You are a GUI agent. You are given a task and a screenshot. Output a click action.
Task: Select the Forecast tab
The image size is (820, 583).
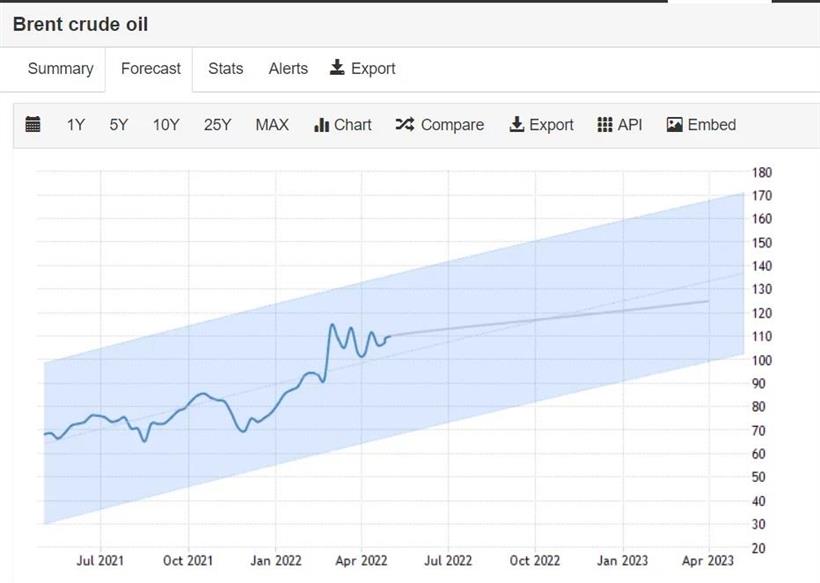pos(151,69)
